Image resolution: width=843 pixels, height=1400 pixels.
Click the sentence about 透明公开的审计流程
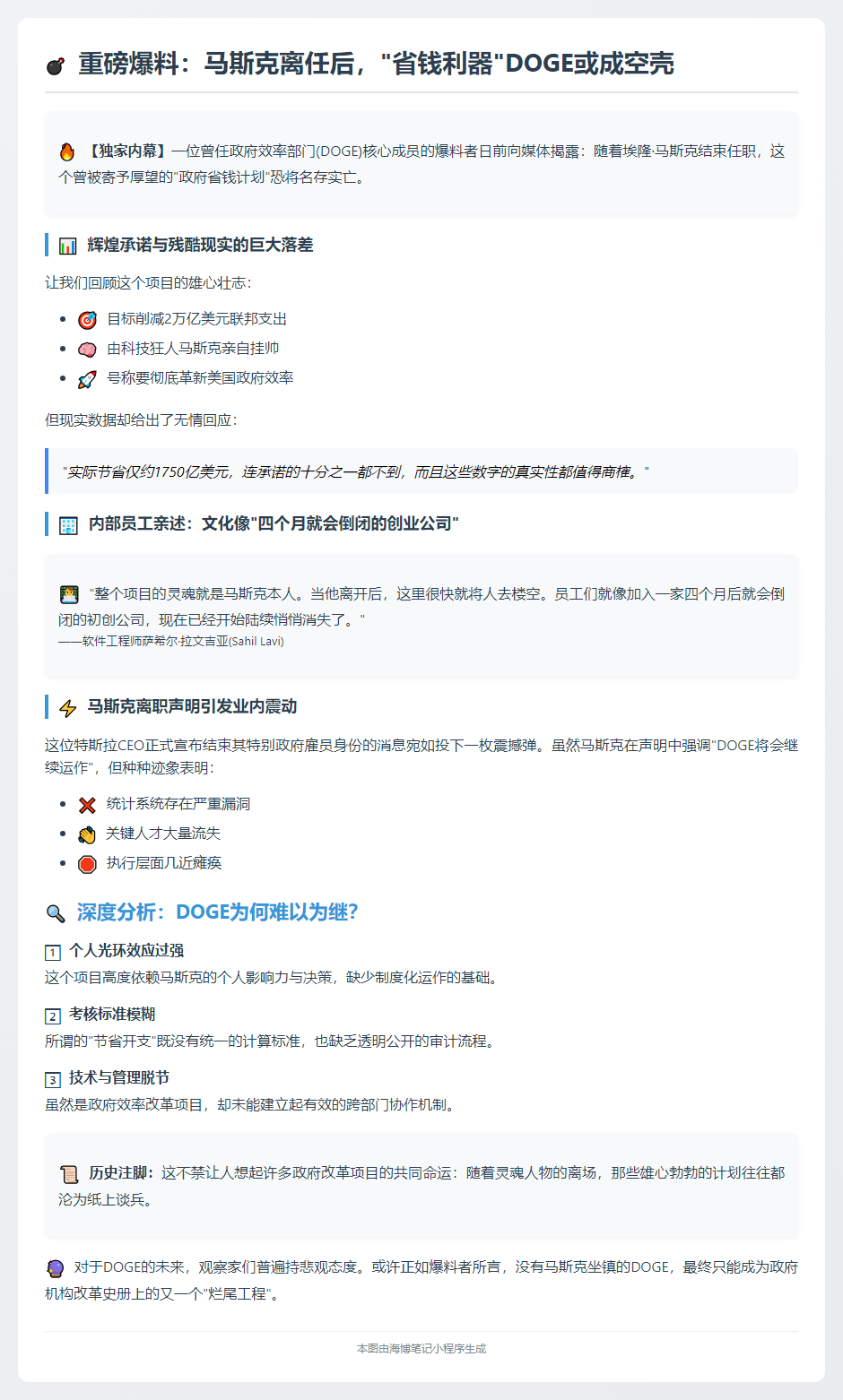click(x=270, y=1041)
